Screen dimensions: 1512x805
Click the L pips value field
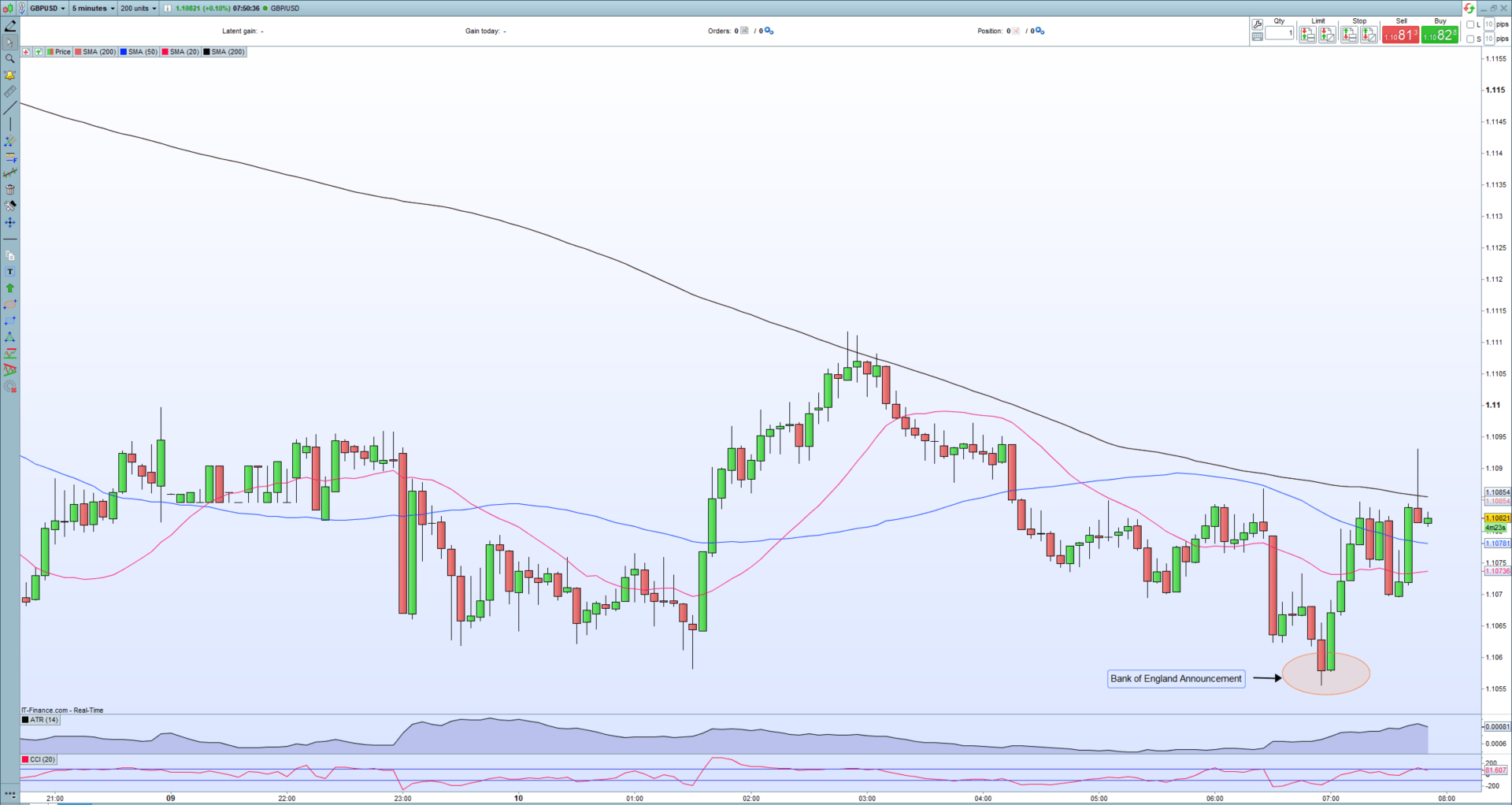click(x=1489, y=24)
